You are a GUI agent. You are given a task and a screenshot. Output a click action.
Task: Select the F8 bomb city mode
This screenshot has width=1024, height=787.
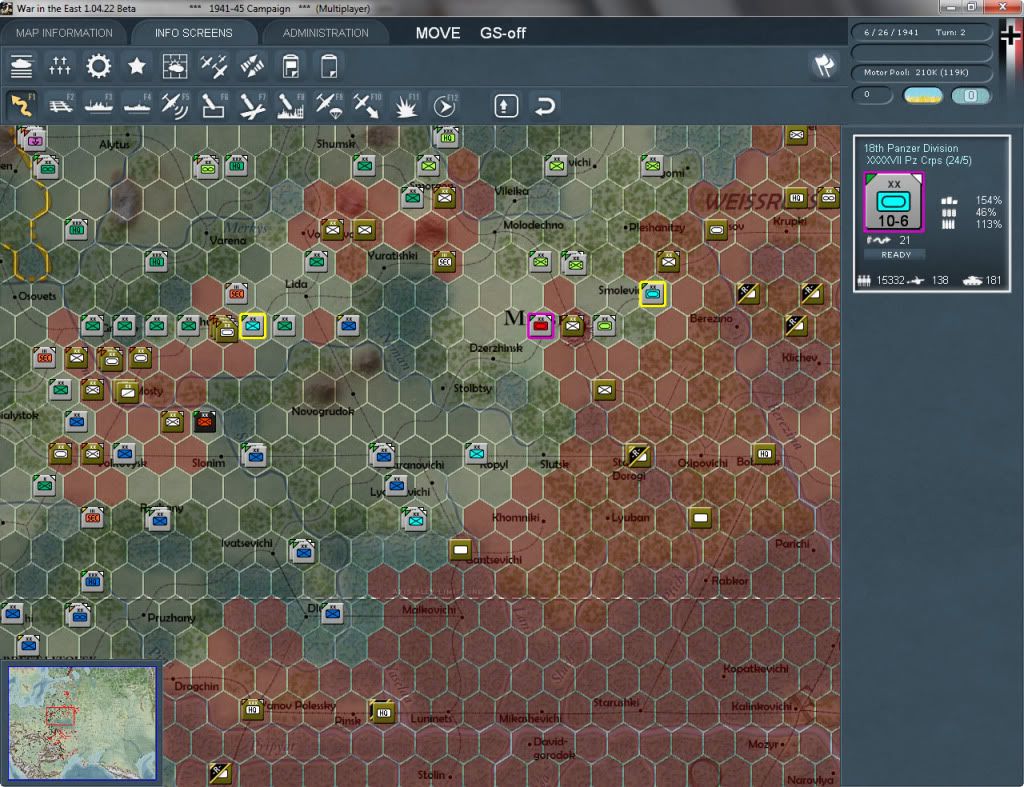click(291, 106)
